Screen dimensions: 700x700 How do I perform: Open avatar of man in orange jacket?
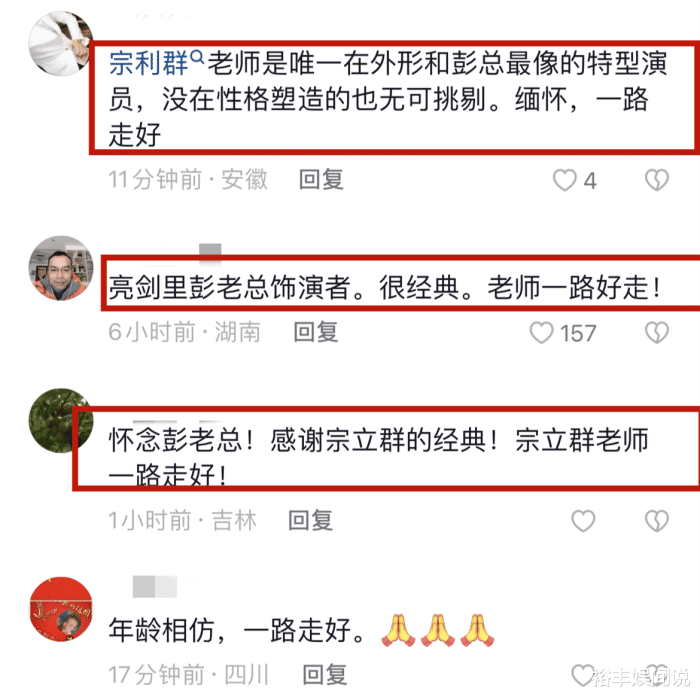(x=61, y=268)
